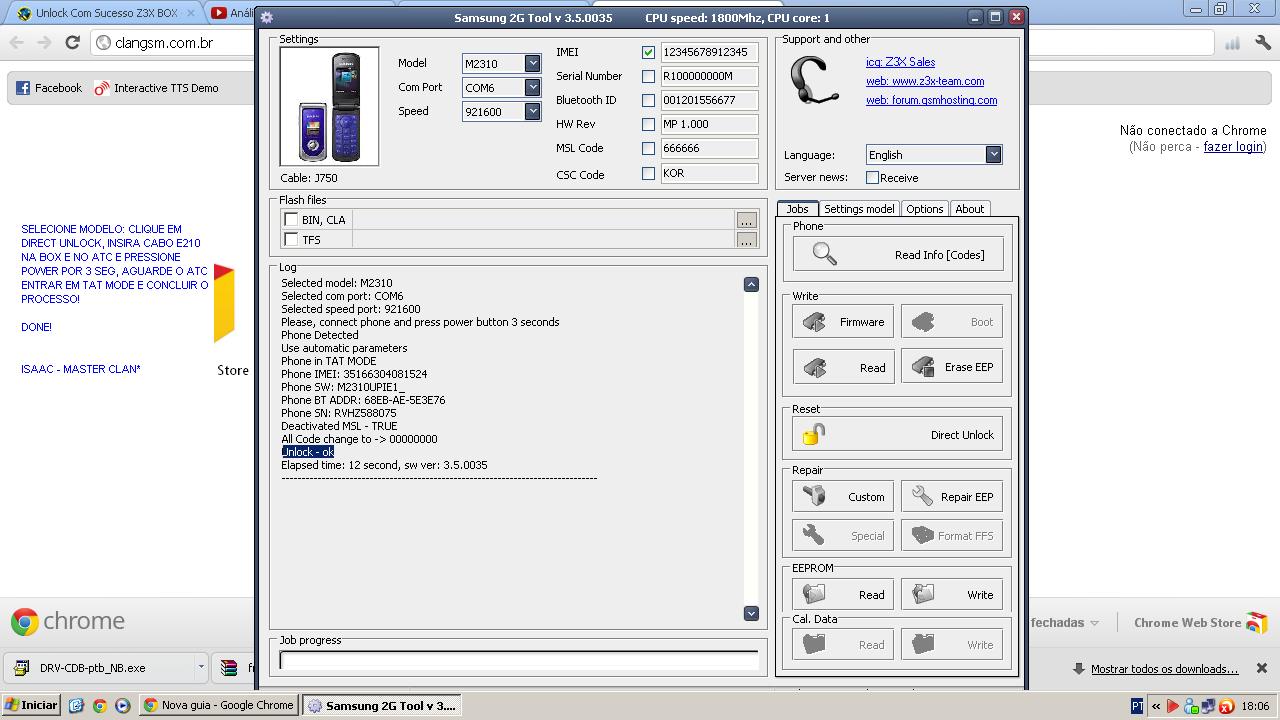
Task: Click the Serial Number input field
Action: click(709, 76)
